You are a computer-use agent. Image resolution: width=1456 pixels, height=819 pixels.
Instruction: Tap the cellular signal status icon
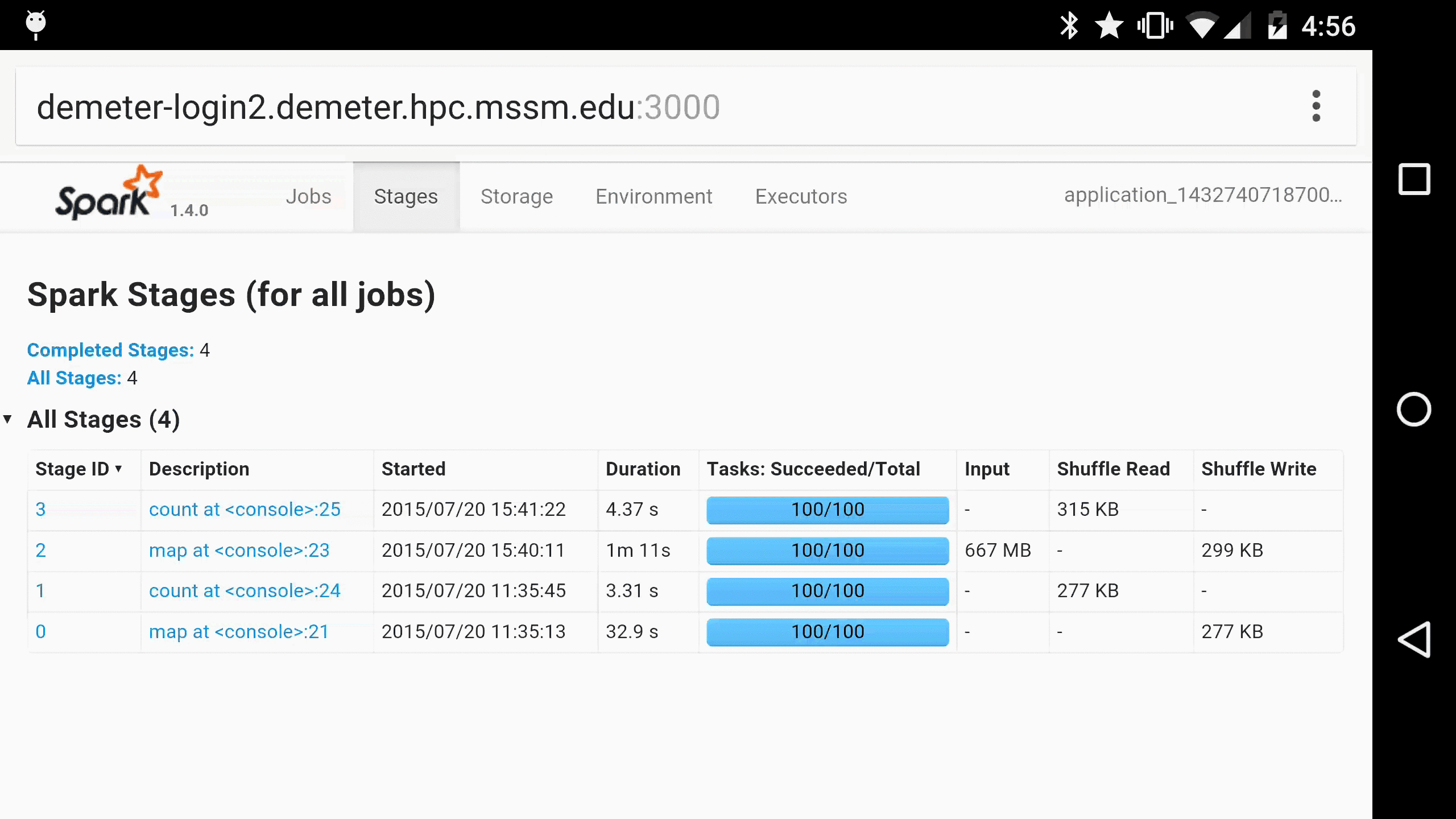click(x=1238, y=26)
